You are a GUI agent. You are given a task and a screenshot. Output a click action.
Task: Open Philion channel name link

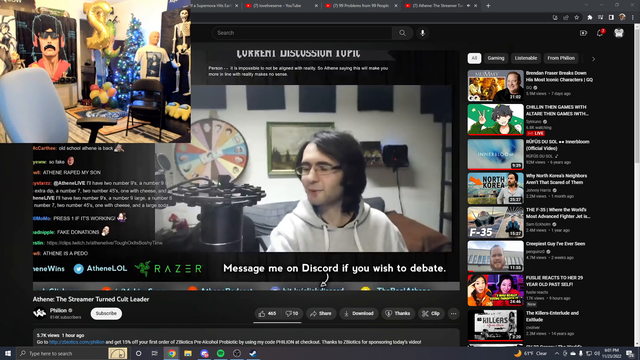point(58,311)
